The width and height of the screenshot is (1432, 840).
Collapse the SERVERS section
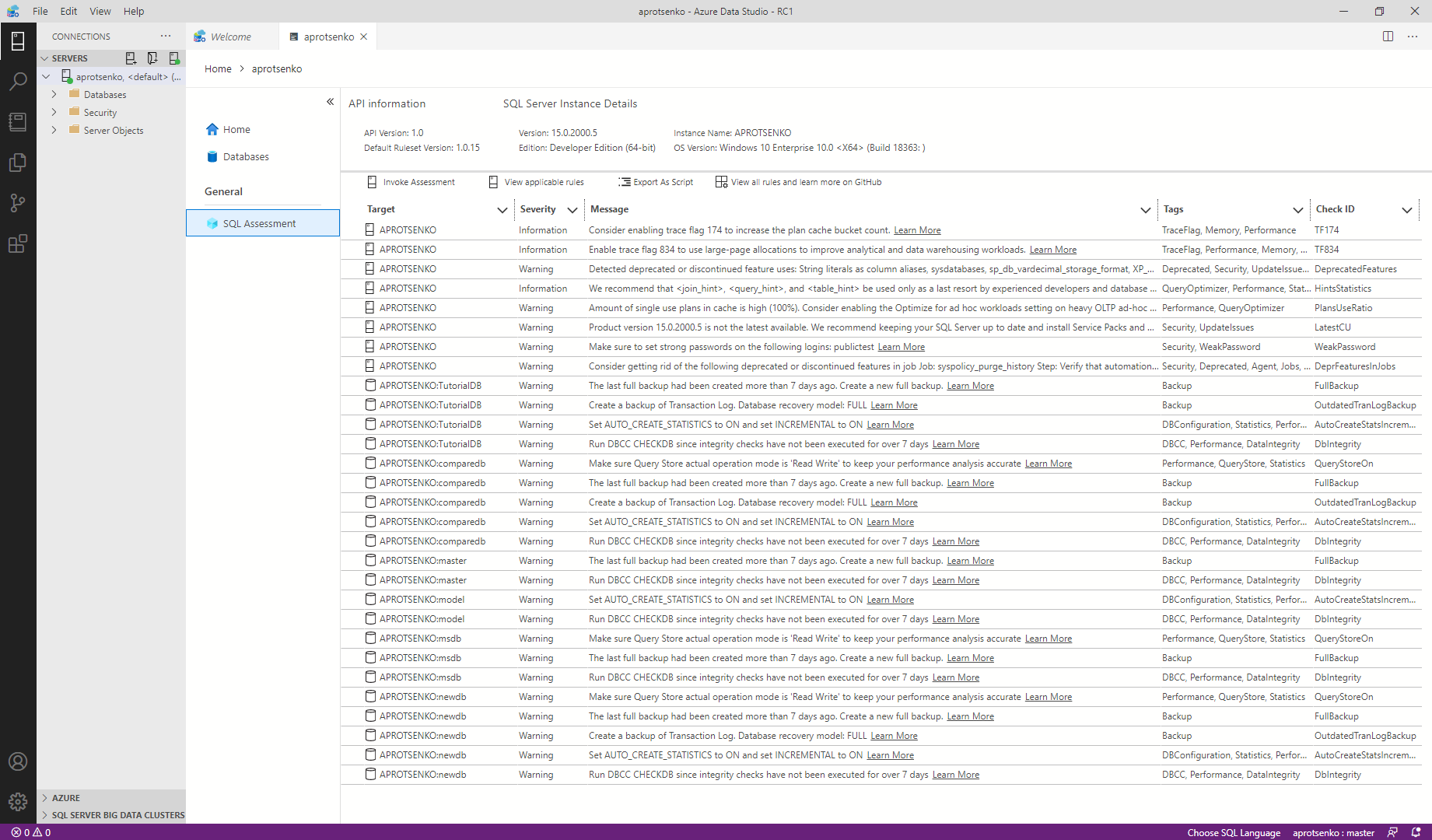pyautogui.click(x=44, y=58)
